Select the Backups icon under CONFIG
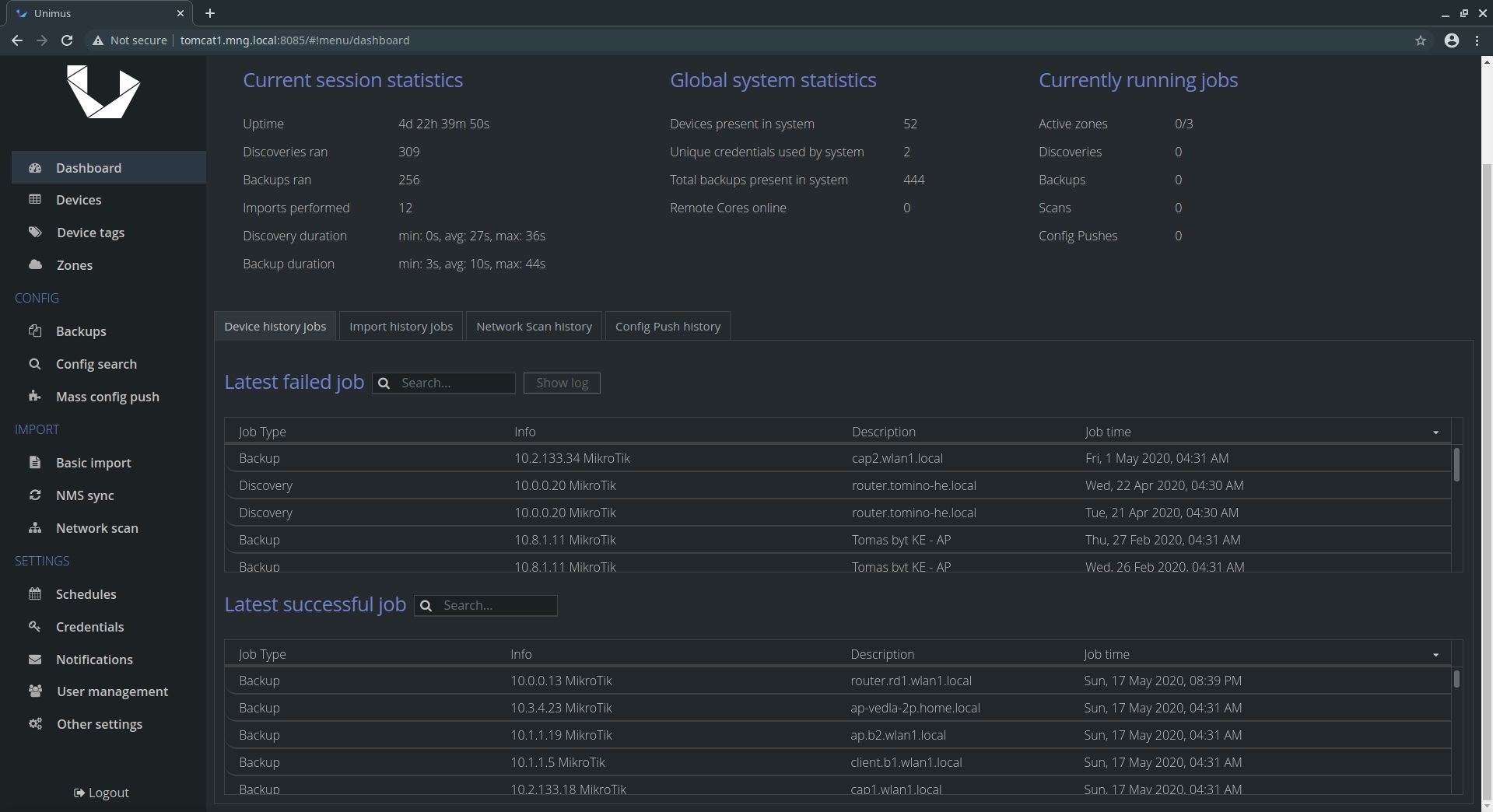 [36, 331]
